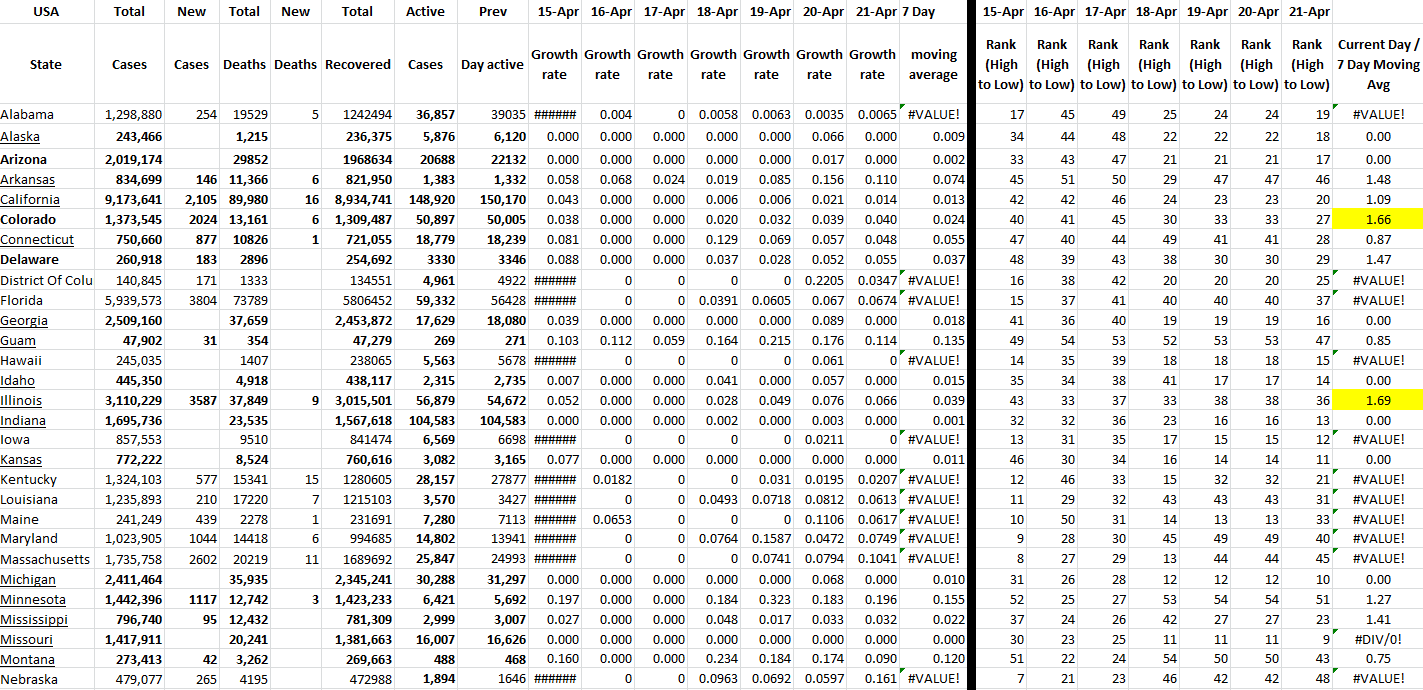Click the 'Day active' header cell
Image resolution: width=1423 pixels, height=690 pixels.
tap(492, 64)
